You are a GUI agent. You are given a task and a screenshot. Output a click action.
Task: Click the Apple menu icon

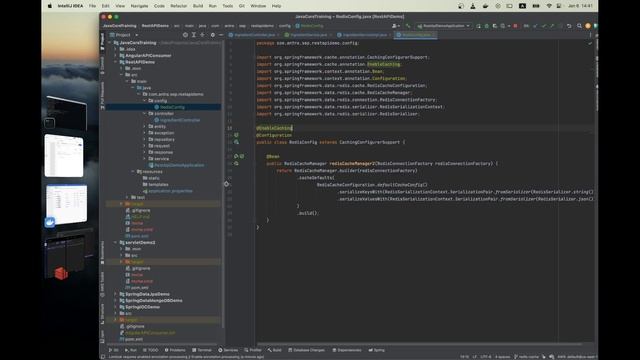pyautogui.click(x=50, y=6)
